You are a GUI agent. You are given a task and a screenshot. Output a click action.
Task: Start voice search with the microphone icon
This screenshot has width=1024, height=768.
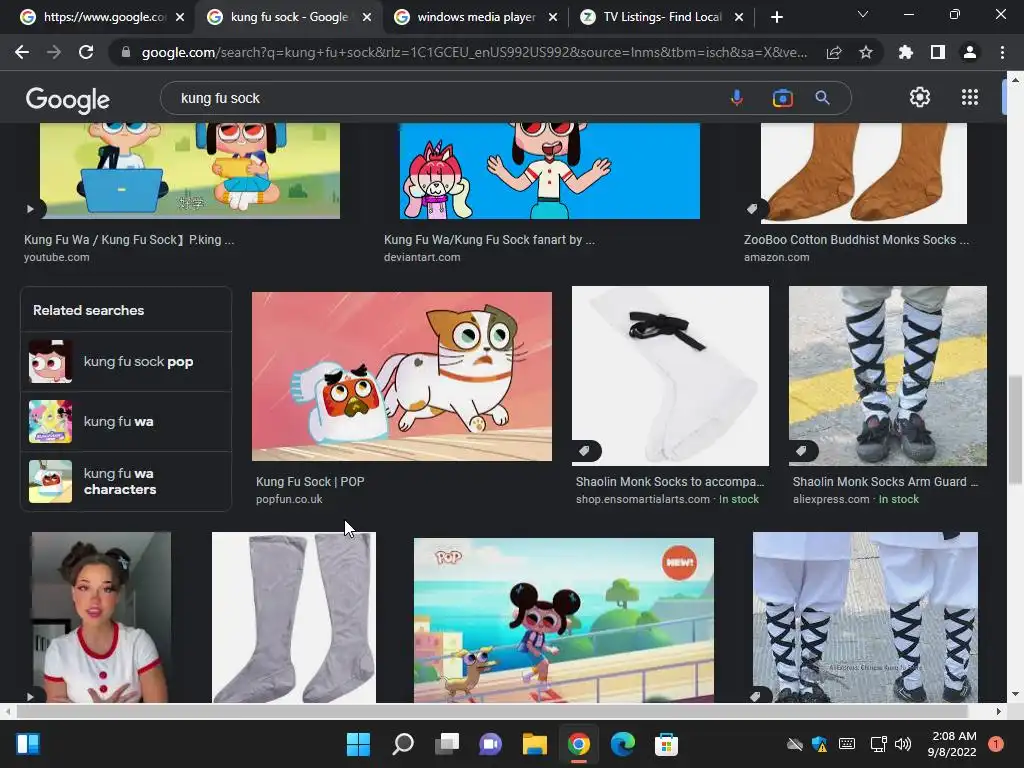coord(737,98)
